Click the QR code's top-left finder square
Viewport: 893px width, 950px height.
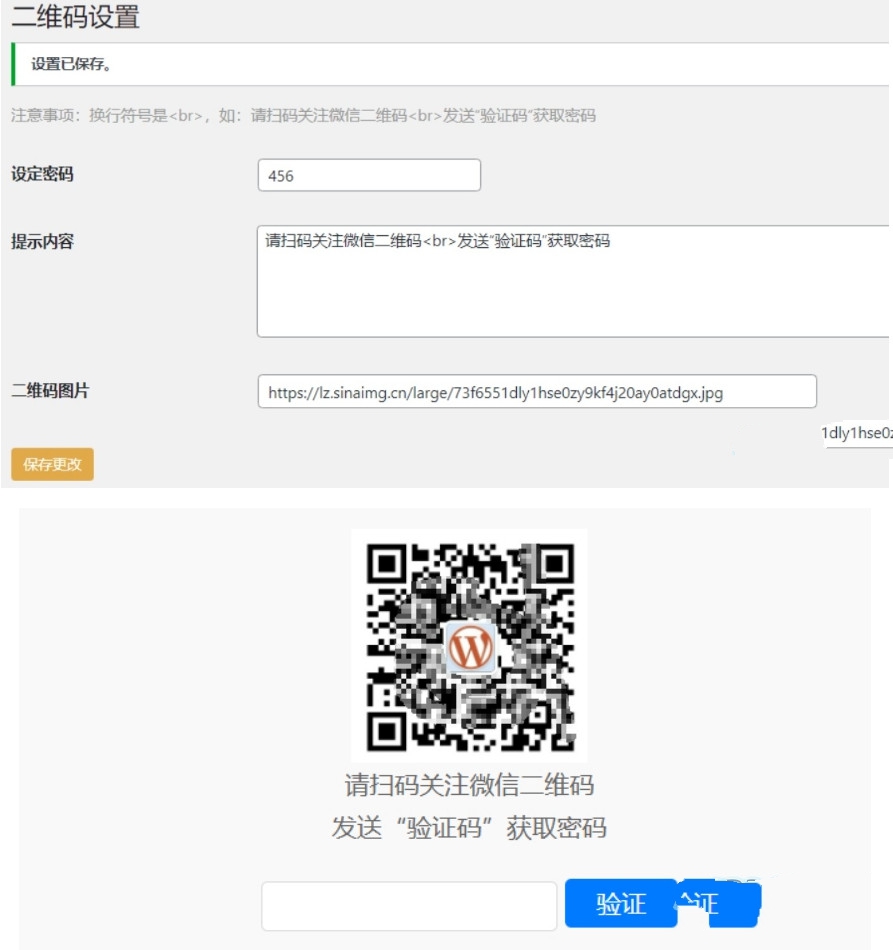coord(386,563)
